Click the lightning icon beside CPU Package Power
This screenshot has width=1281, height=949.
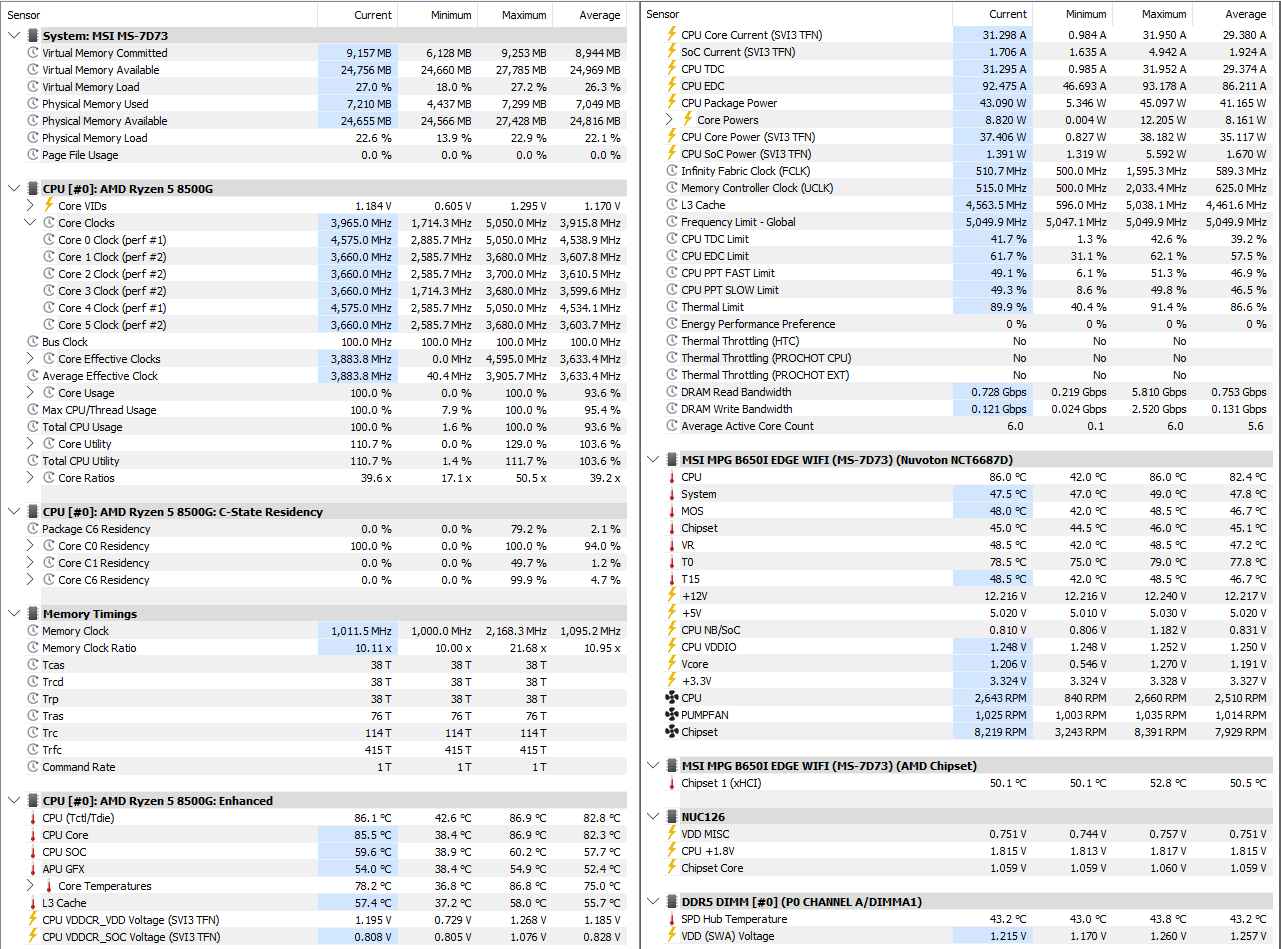[671, 103]
